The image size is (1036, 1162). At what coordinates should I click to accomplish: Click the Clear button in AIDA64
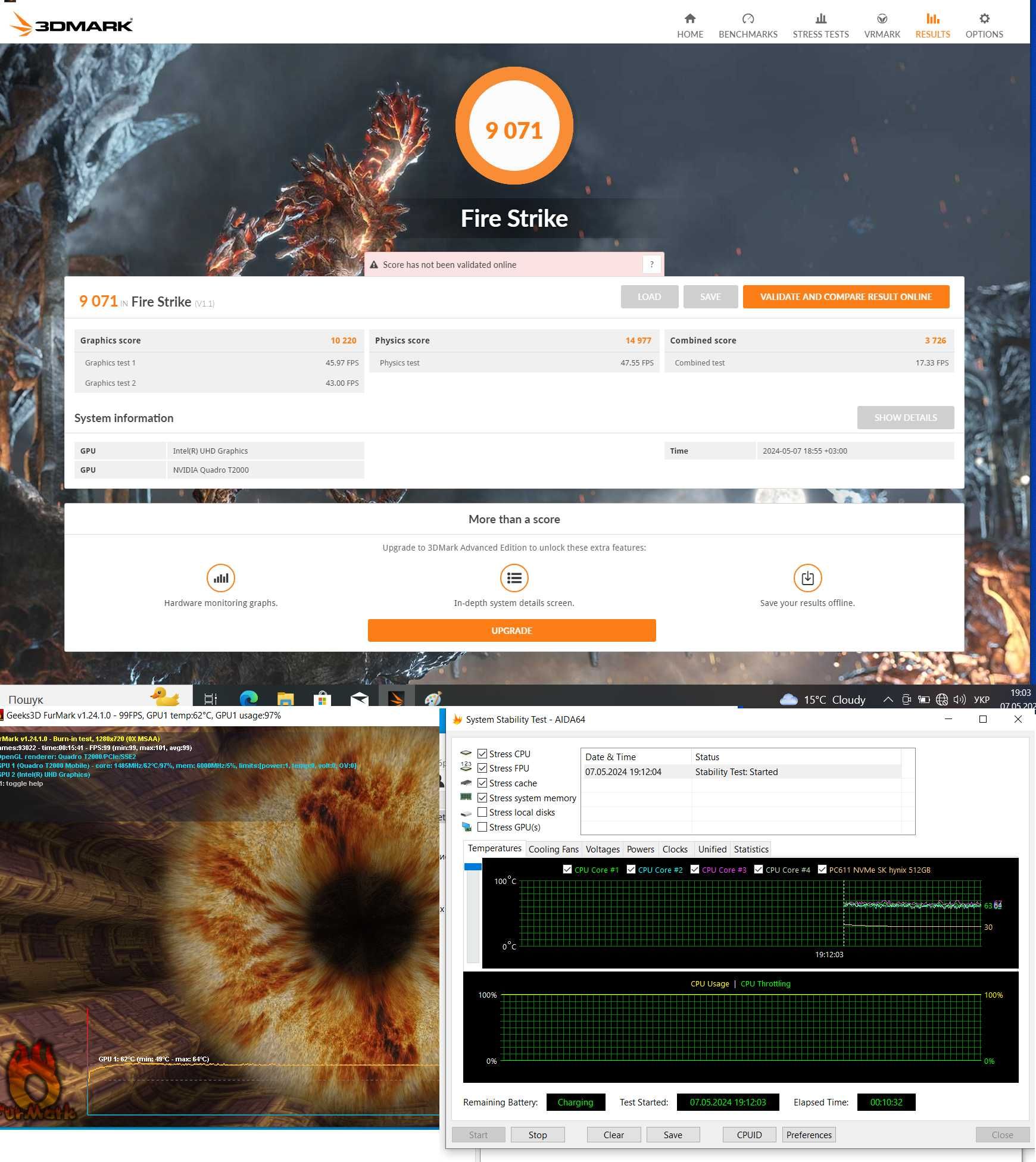pos(614,1135)
